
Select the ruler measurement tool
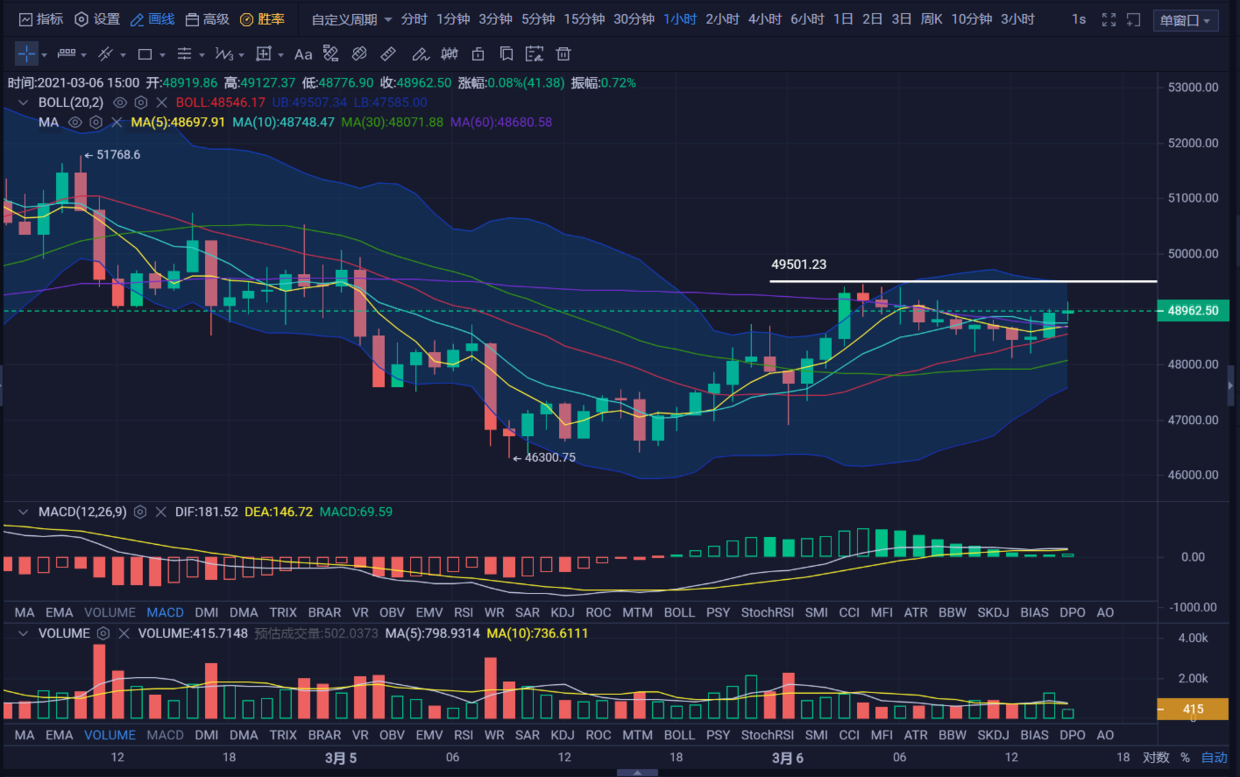pos(388,54)
